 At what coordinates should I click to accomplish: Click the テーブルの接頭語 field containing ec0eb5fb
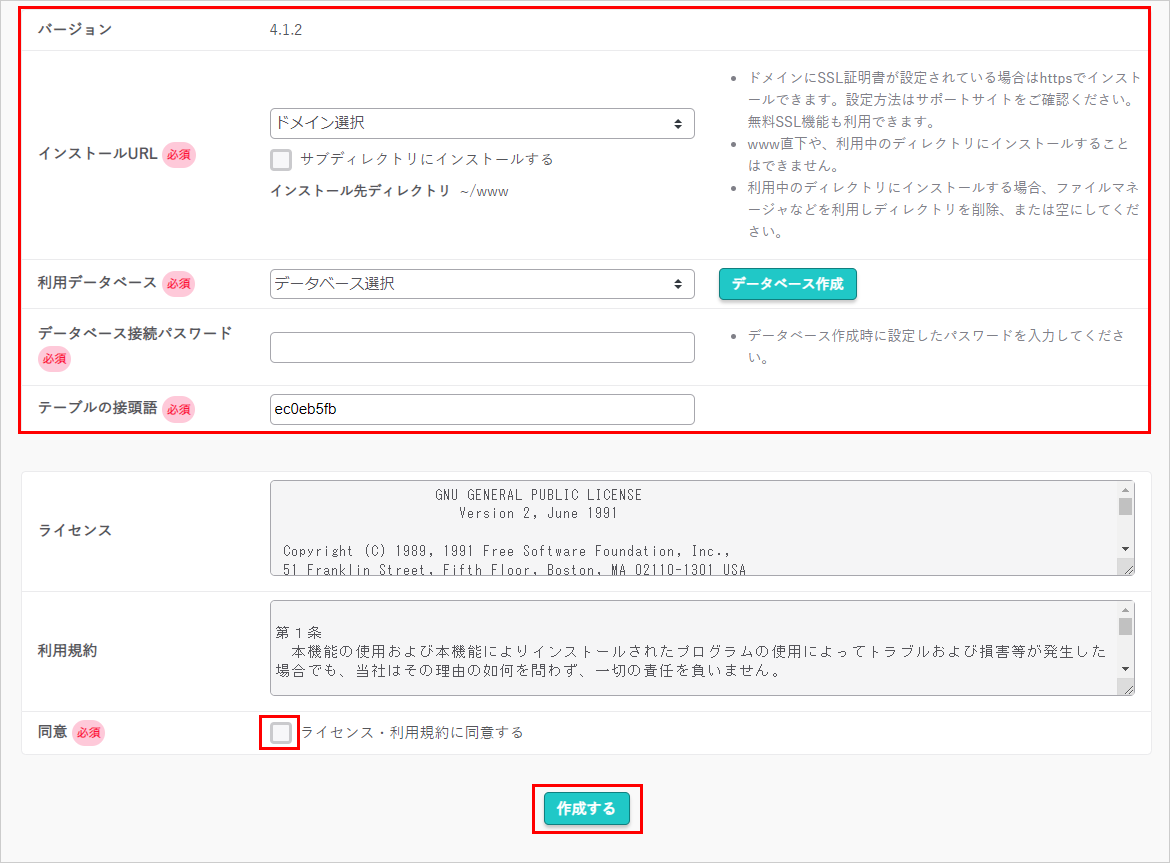(x=481, y=409)
